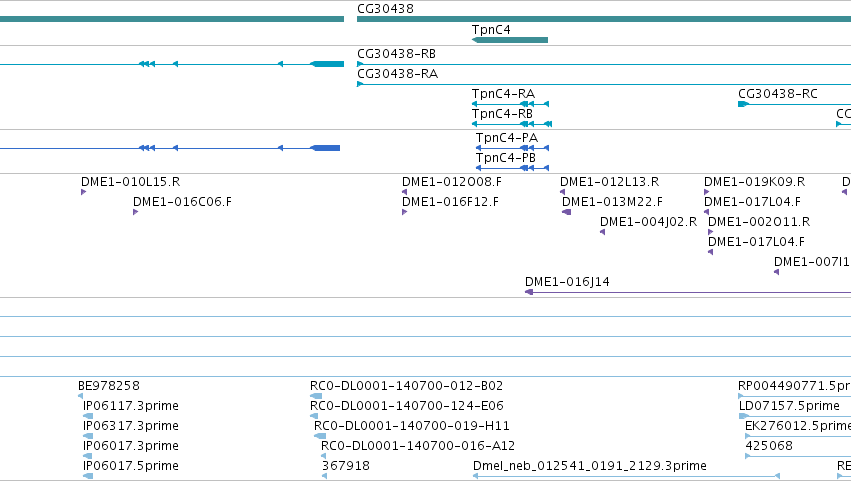Click the DME1-016J14 BAC label
851x481 pixels.
tap(567, 282)
